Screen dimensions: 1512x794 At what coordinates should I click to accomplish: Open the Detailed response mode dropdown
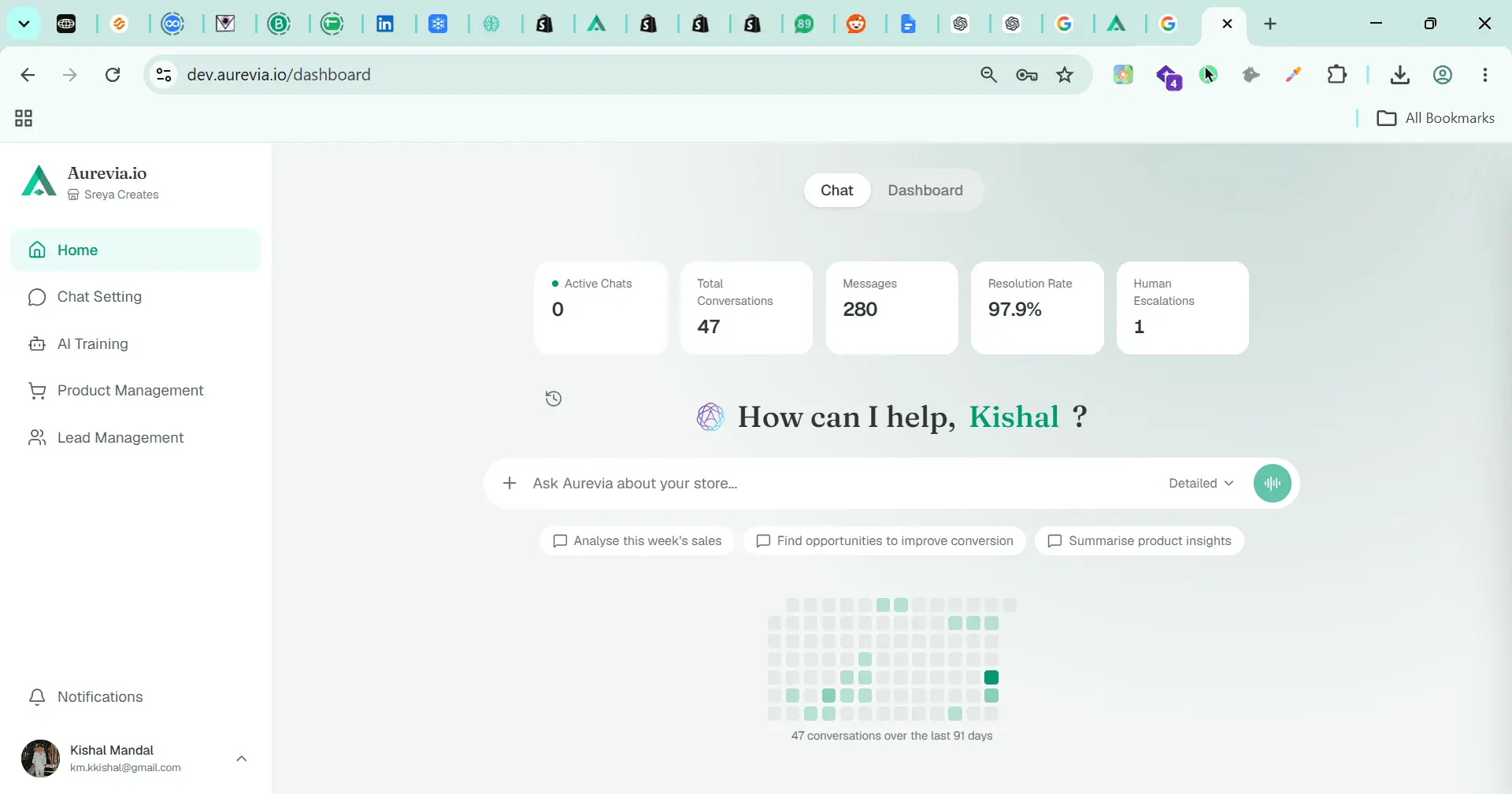(x=1201, y=483)
